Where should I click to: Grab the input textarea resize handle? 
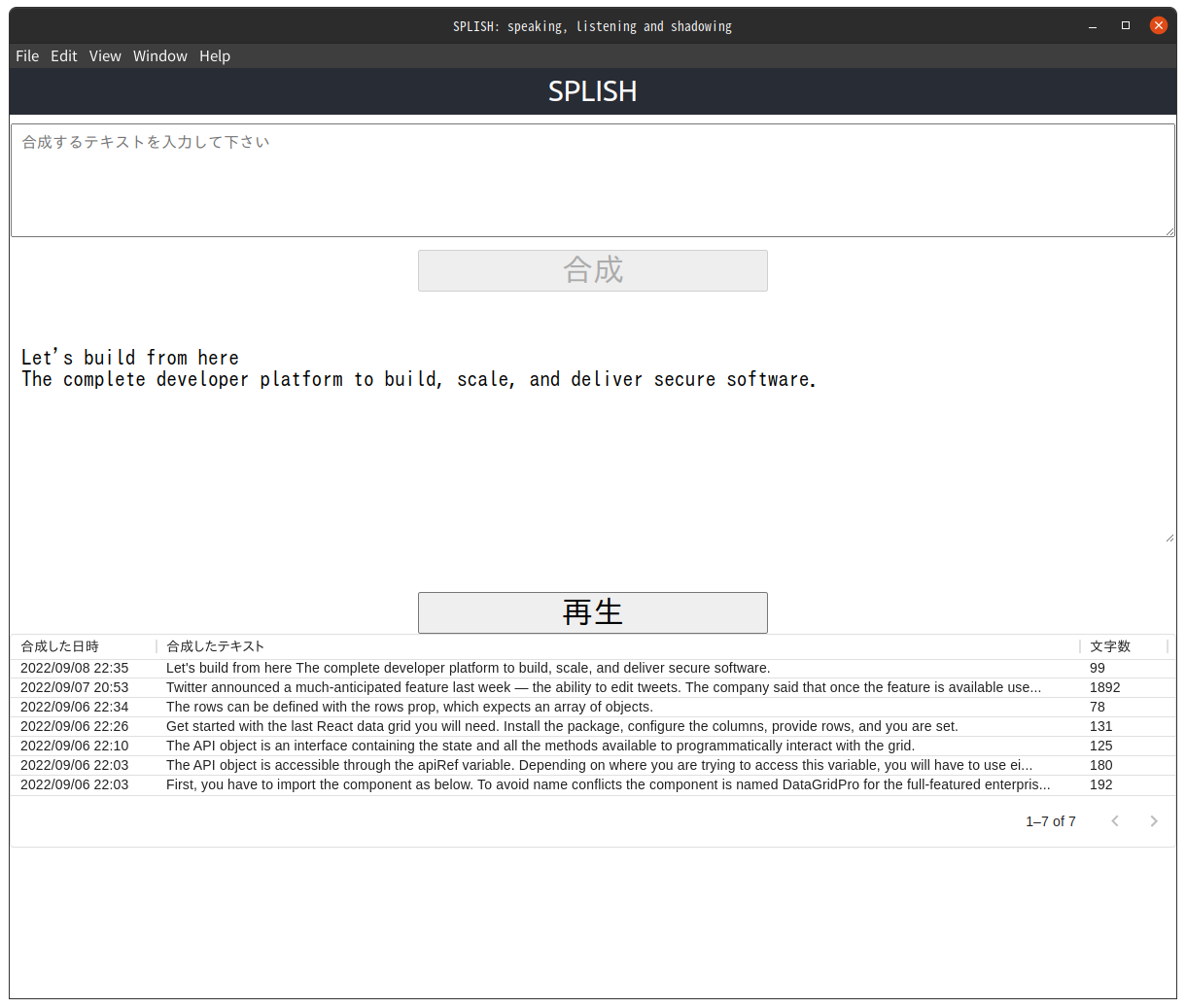[1169, 231]
